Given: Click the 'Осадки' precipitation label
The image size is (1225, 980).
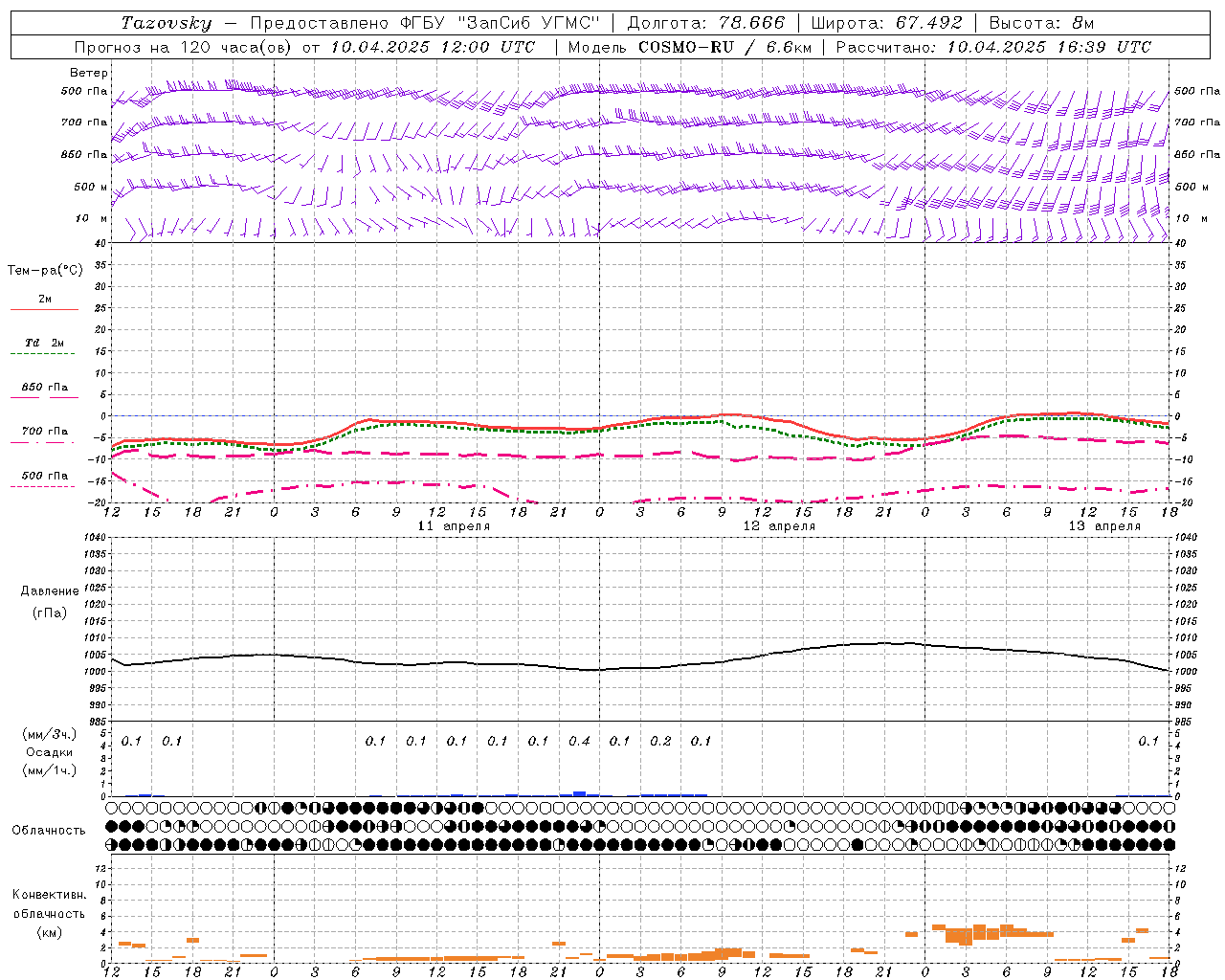Looking at the screenshot, I should [x=49, y=752].
